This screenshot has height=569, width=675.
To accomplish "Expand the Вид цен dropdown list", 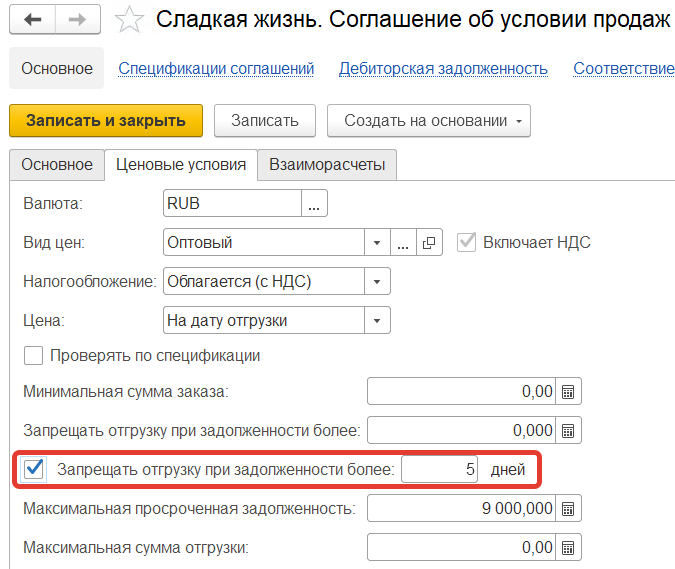I will pyautogui.click(x=377, y=243).
